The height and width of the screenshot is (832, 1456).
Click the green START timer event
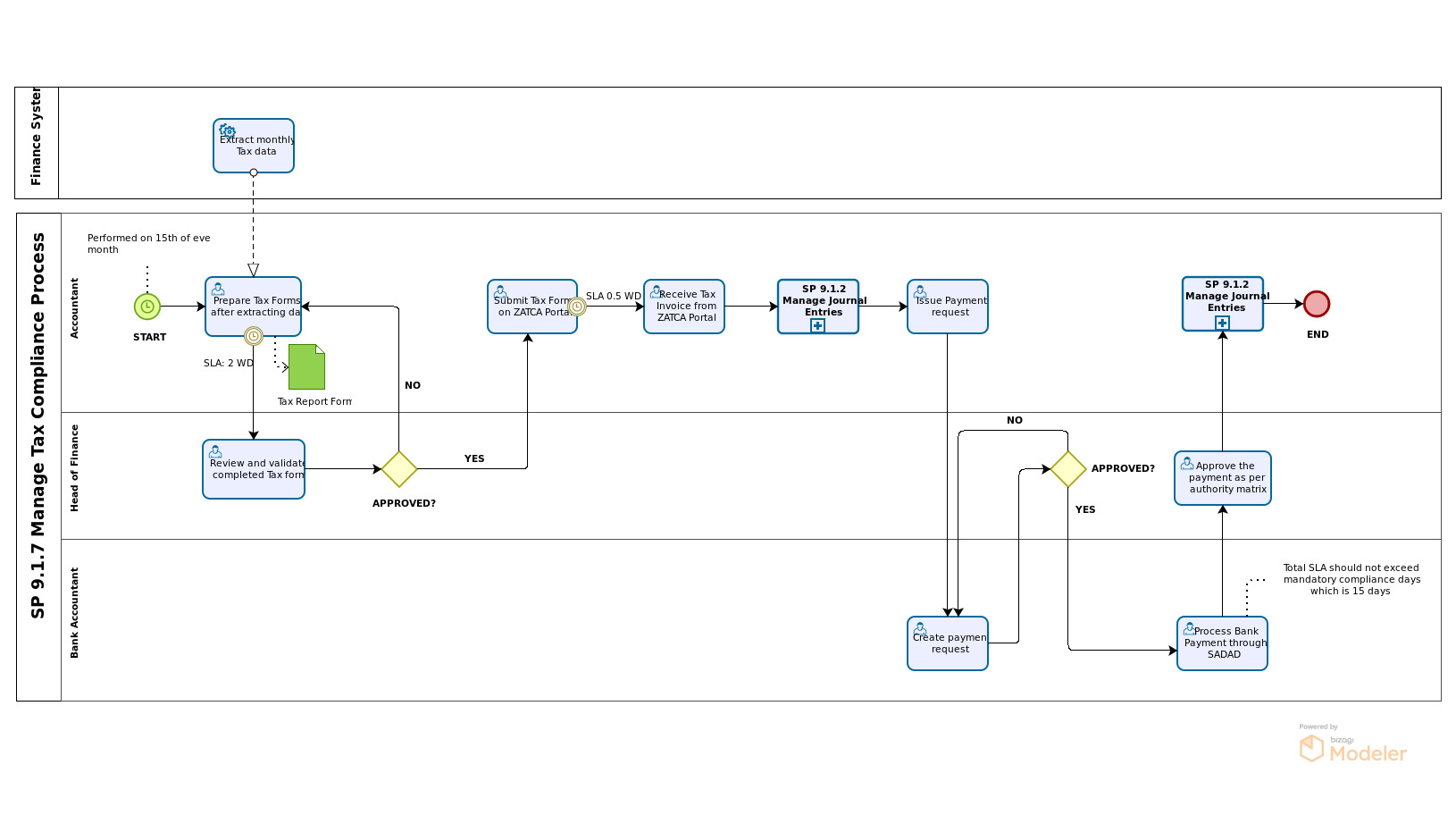click(x=147, y=307)
